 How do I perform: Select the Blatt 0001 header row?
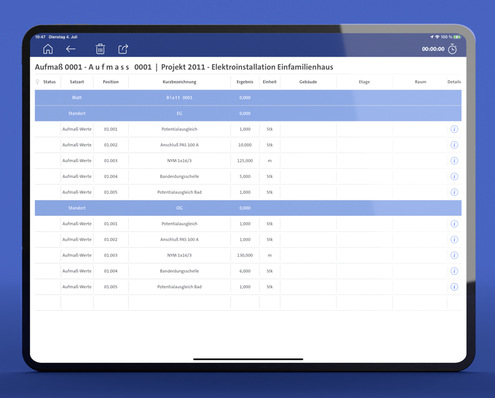point(248,98)
